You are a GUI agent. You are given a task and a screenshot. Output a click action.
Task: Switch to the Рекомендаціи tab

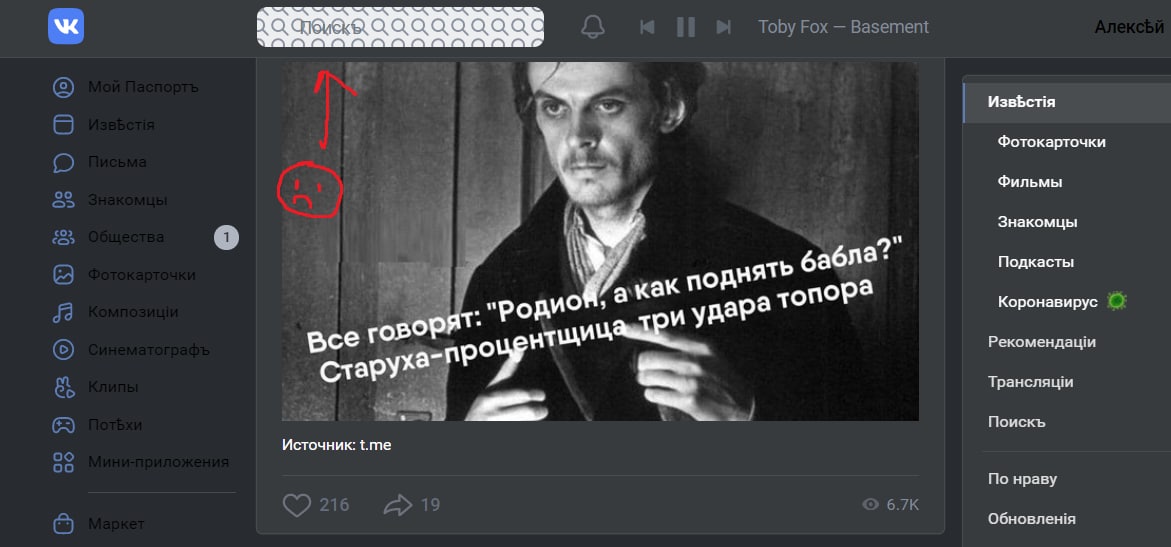pyautogui.click(x=1042, y=342)
